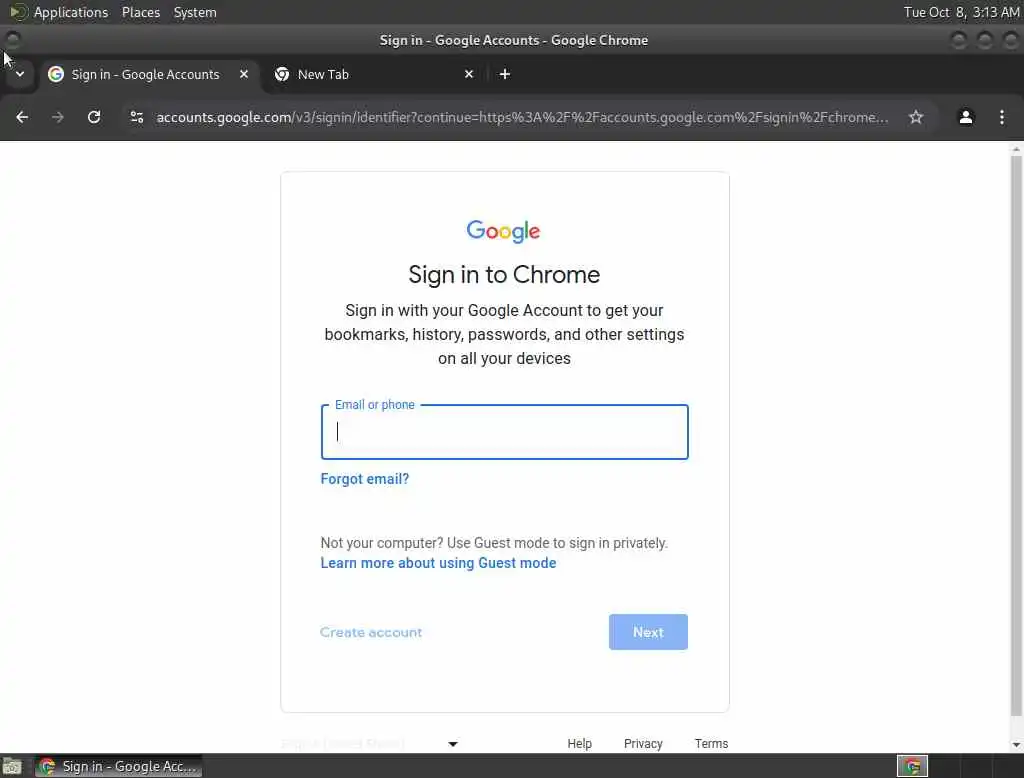The width and height of the screenshot is (1024, 778).
Task: Click the page vertical scrollbar
Action: click(x=1016, y=434)
